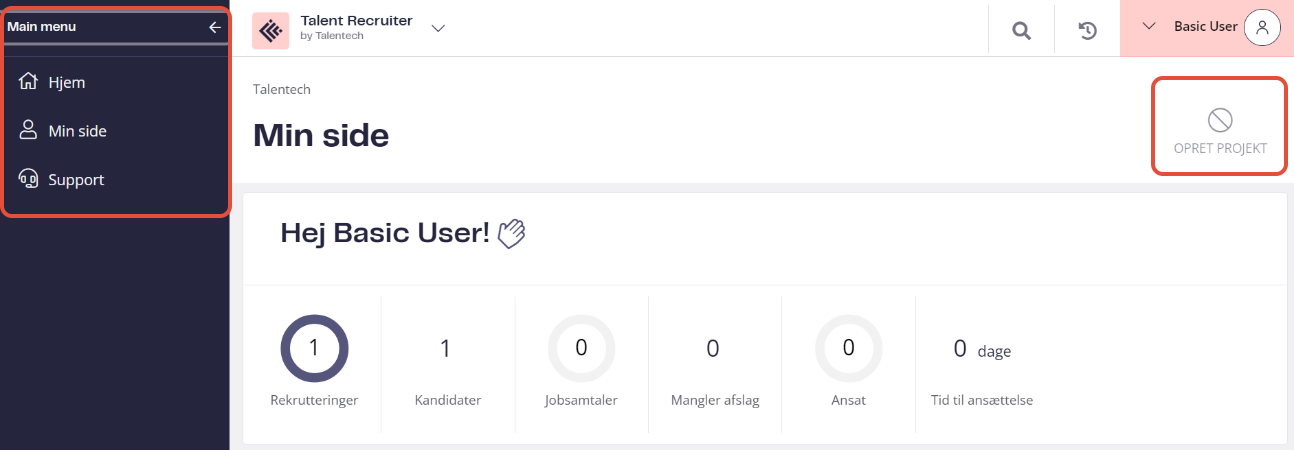
Task: Click the Rekrutteringer progress ring
Action: click(x=314, y=348)
